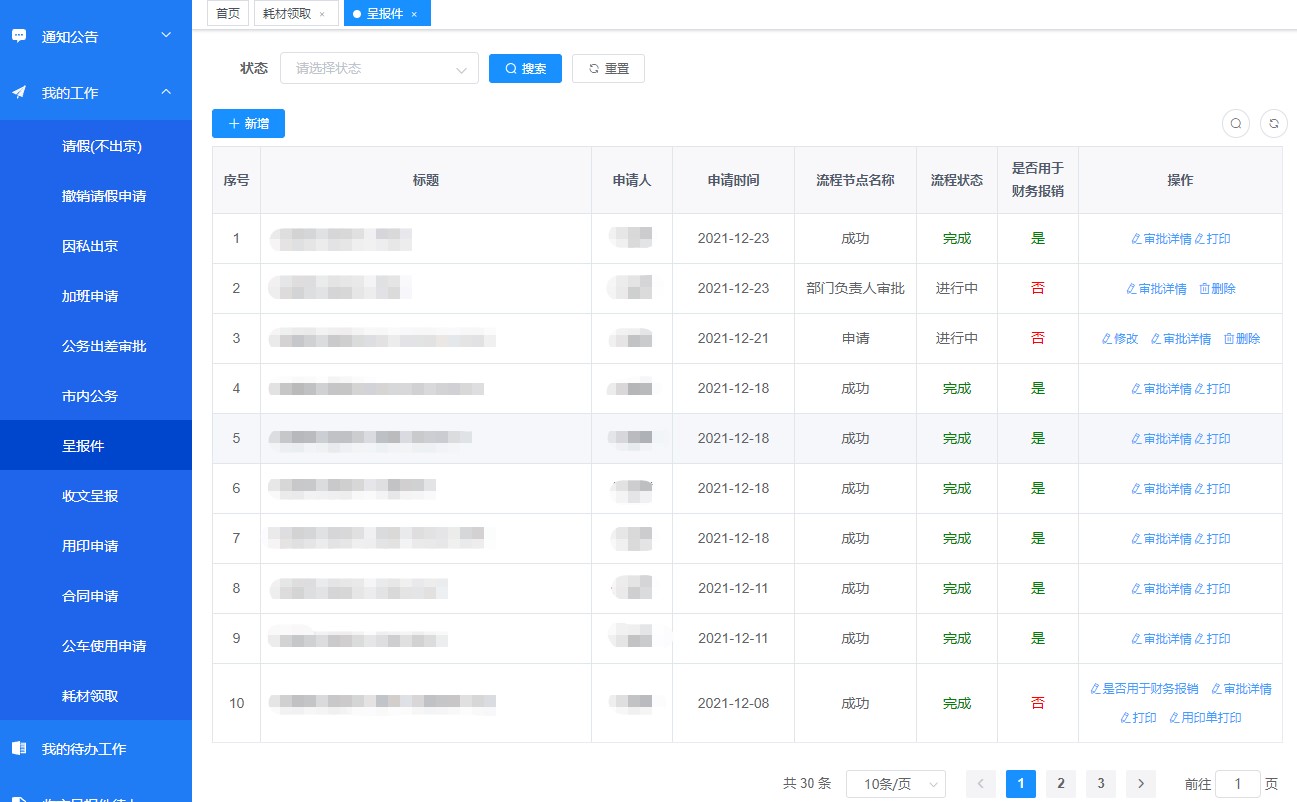Click the 重置 reset button
This screenshot has height=802, width=1297.
[608, 69]
